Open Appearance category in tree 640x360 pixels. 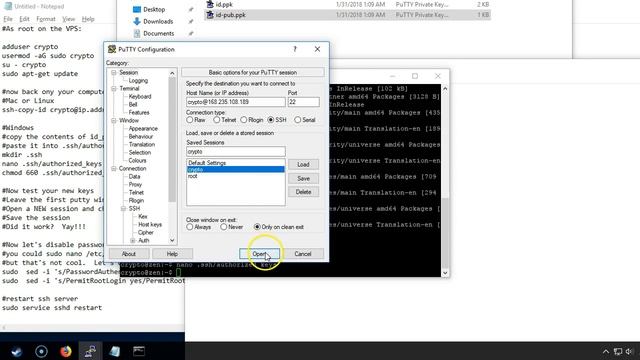(143, 129)
